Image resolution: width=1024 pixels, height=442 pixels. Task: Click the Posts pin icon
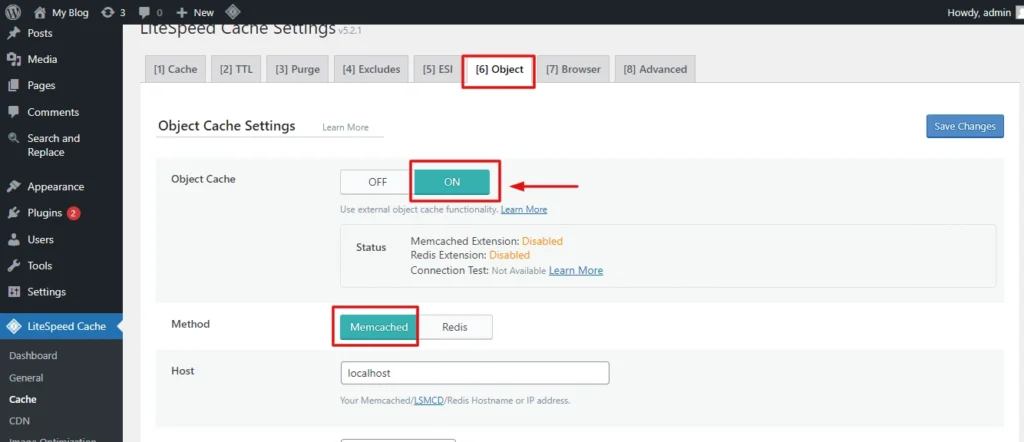14,33
